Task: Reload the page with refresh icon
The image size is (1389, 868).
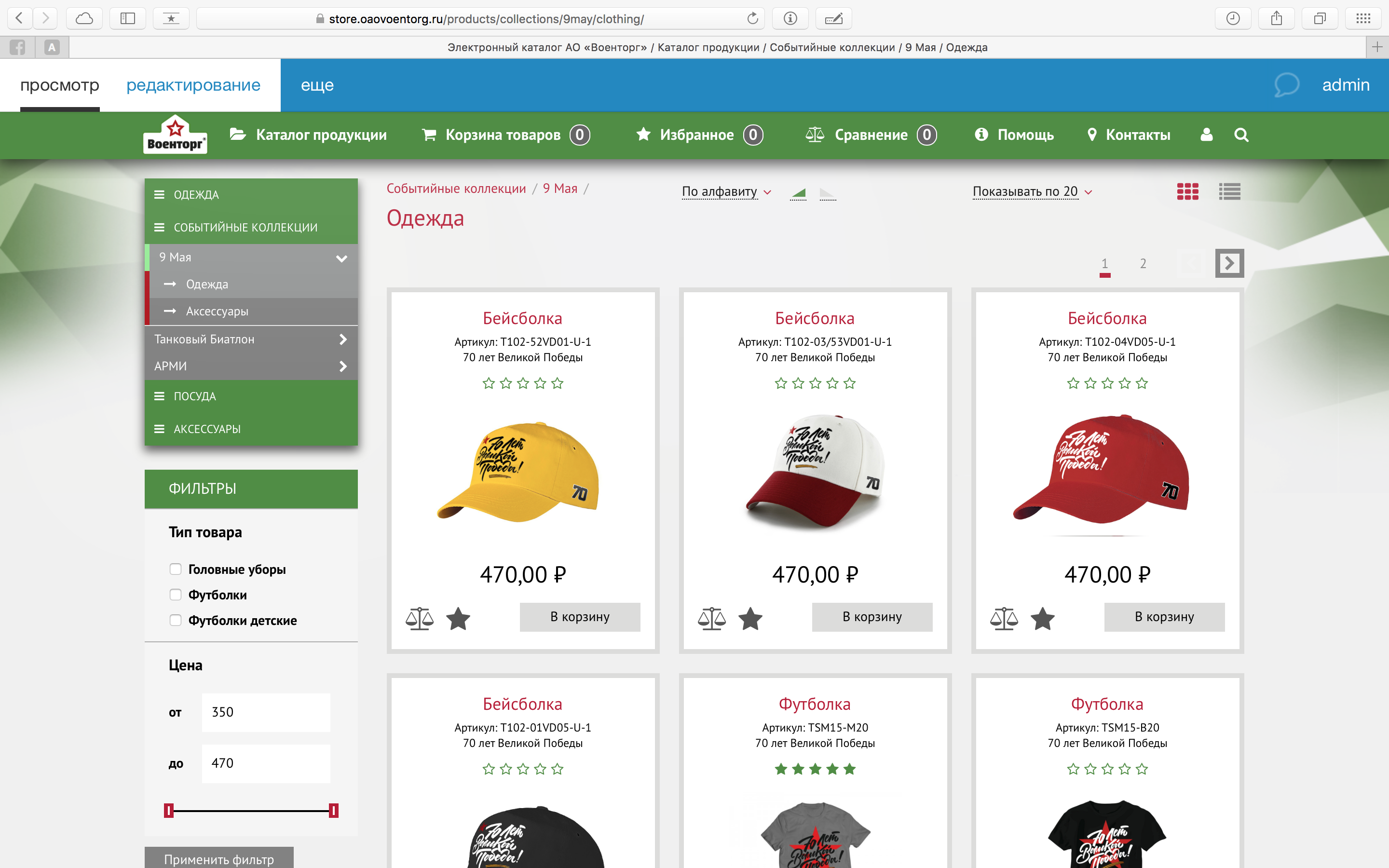Action: point(752,18)
